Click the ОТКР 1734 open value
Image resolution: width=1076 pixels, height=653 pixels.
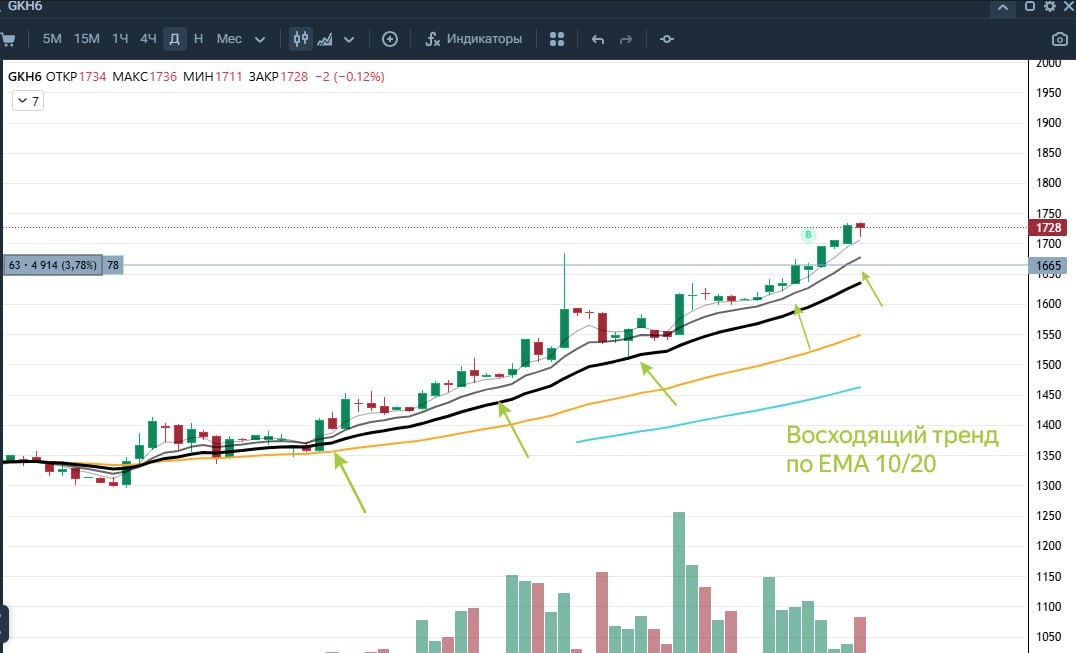(x=75, y=77)
